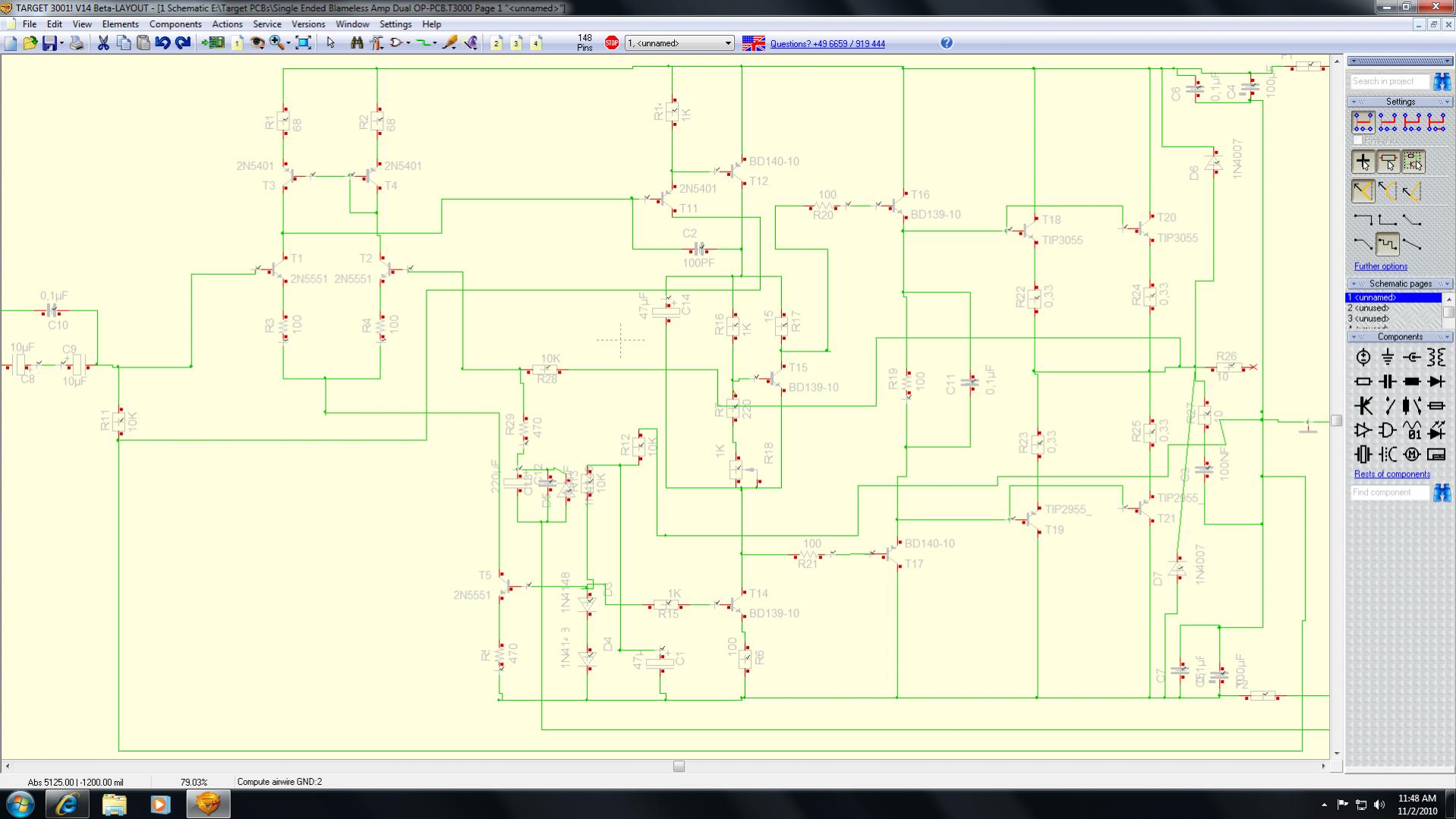This screenshot has height=819, width=1456.
Task: Open a project with the folder icon
Action: click(x=30, y=43)
